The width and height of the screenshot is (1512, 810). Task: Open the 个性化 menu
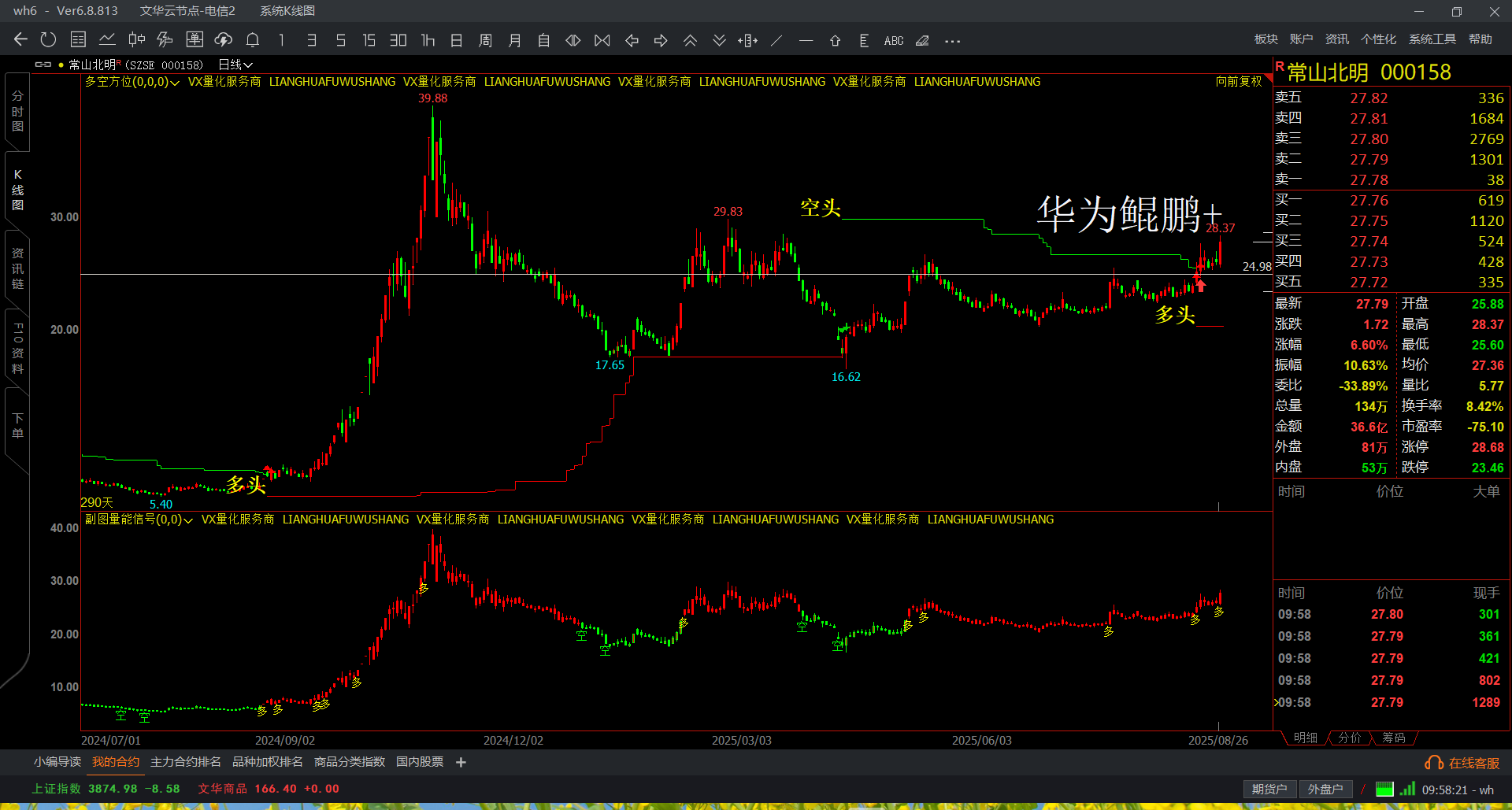tap(1379, 39)
